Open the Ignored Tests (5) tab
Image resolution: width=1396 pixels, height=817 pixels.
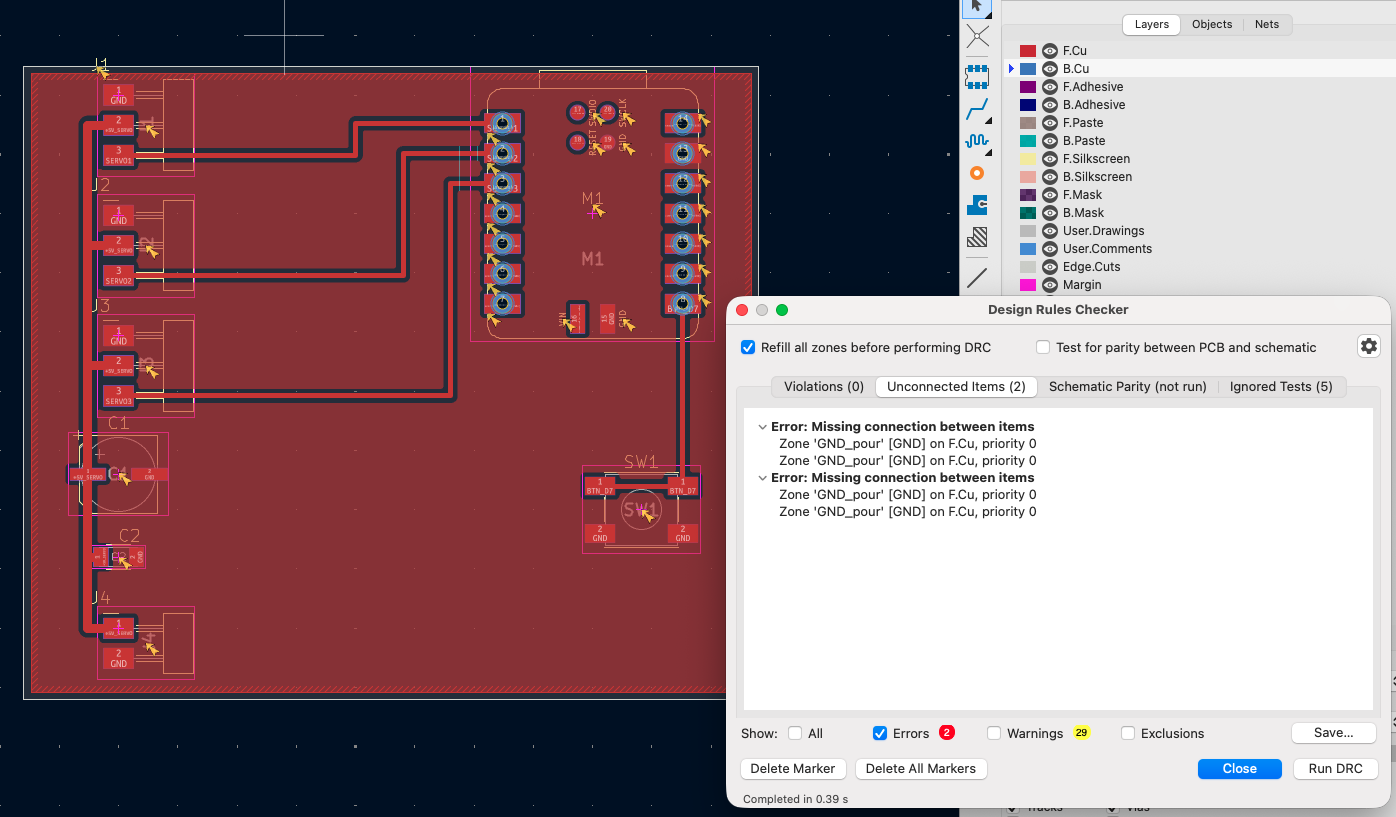pos(1281,386)
